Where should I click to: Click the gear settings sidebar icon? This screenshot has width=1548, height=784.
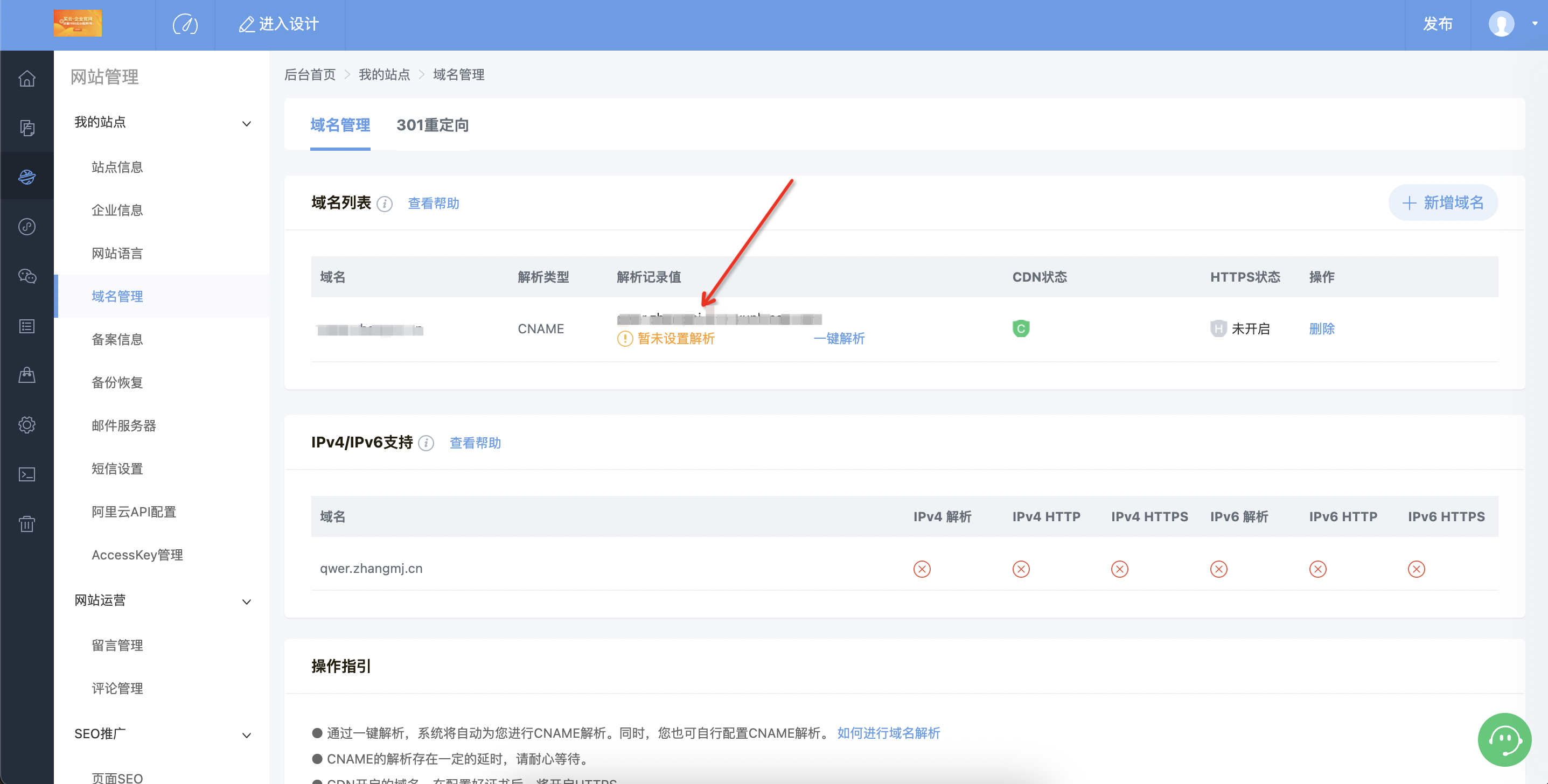26,425
